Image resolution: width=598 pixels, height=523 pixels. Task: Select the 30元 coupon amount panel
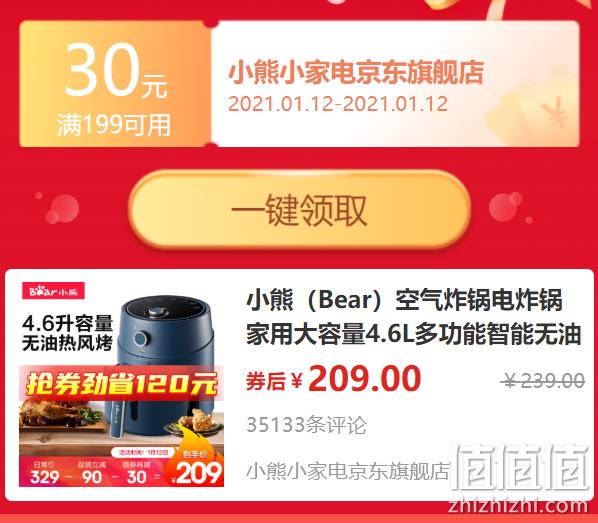pos(115,84)
